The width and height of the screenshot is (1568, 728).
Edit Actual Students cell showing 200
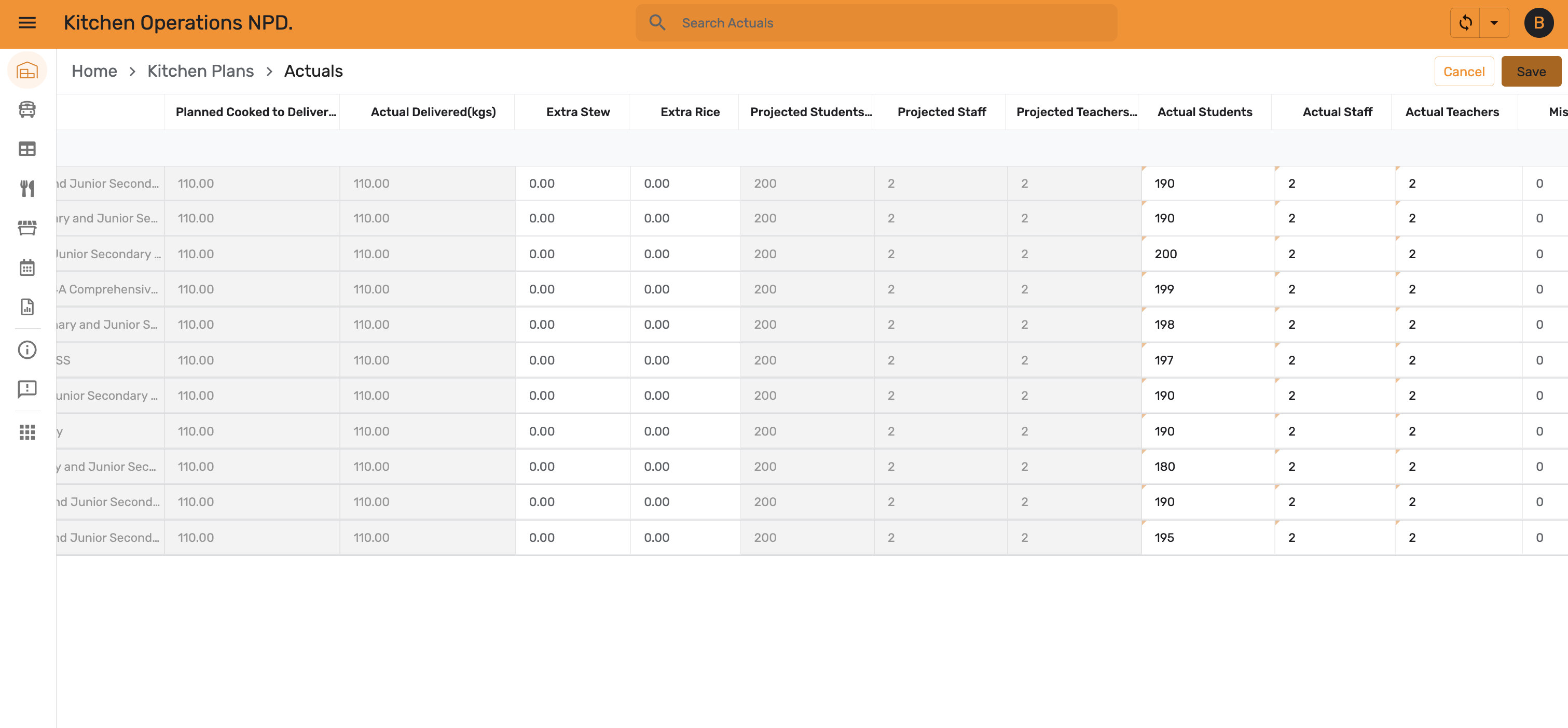pos(1208,254)
